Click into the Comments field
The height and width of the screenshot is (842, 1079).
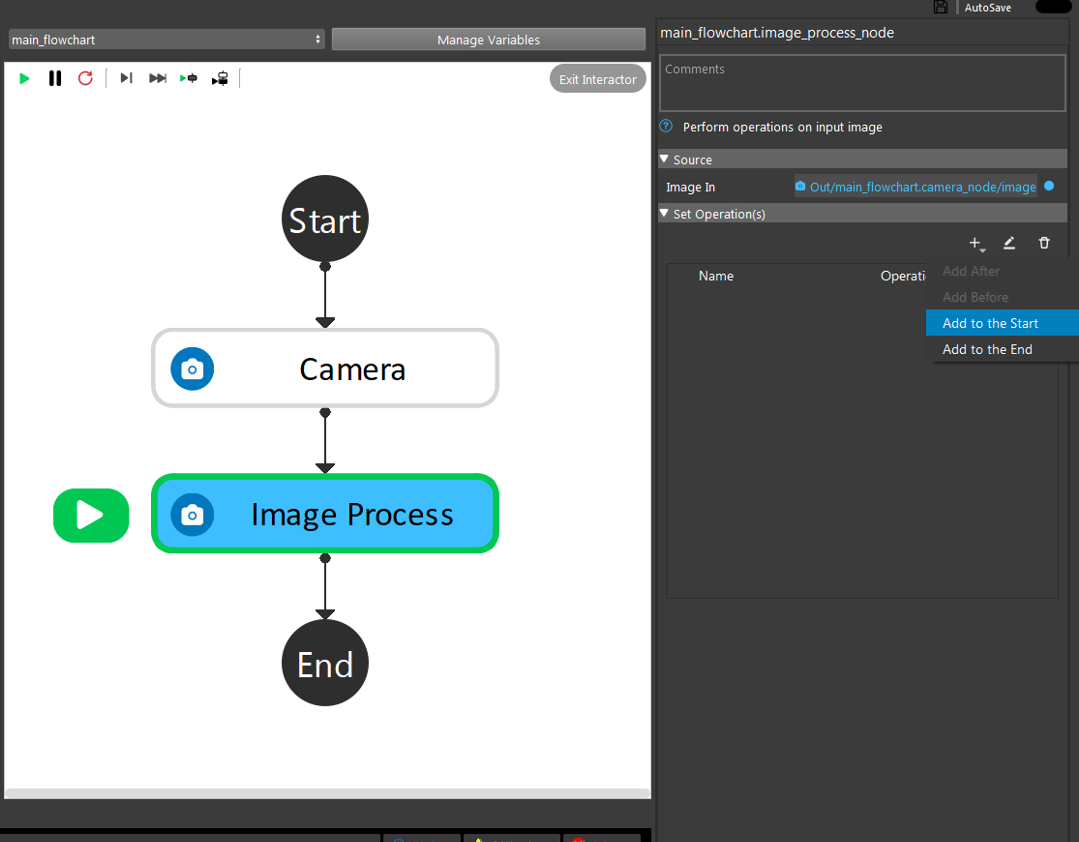click(862, 83)
